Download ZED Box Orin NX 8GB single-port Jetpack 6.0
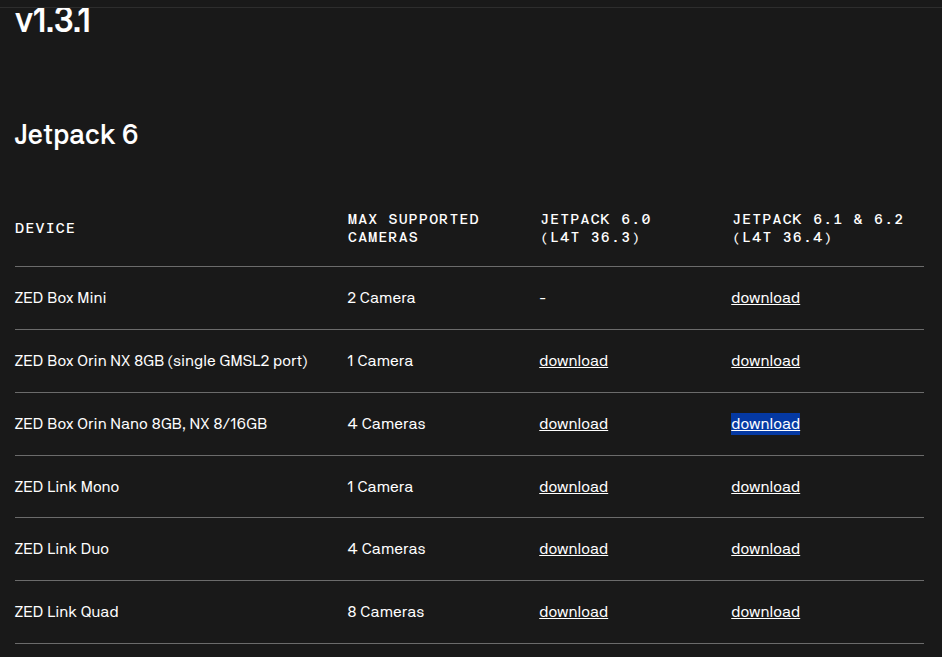 pyautogui.click(x=573, y=361)
